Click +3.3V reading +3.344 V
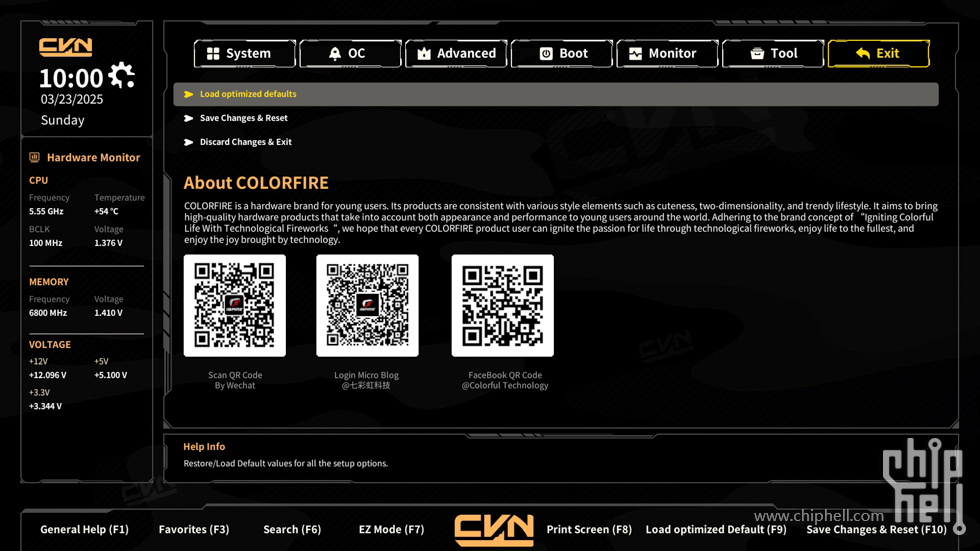This screenshot has width=980, height=551. pos(45,407)
